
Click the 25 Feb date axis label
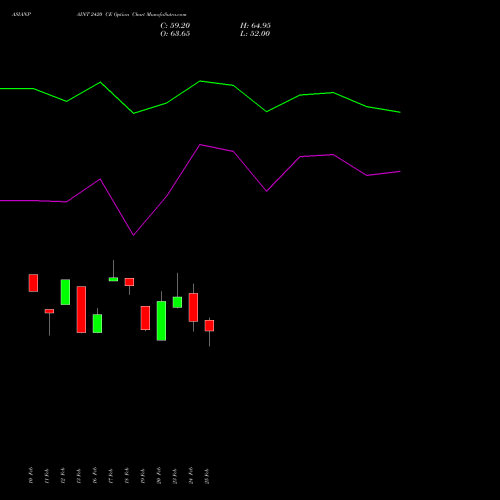tap(207, 475)
